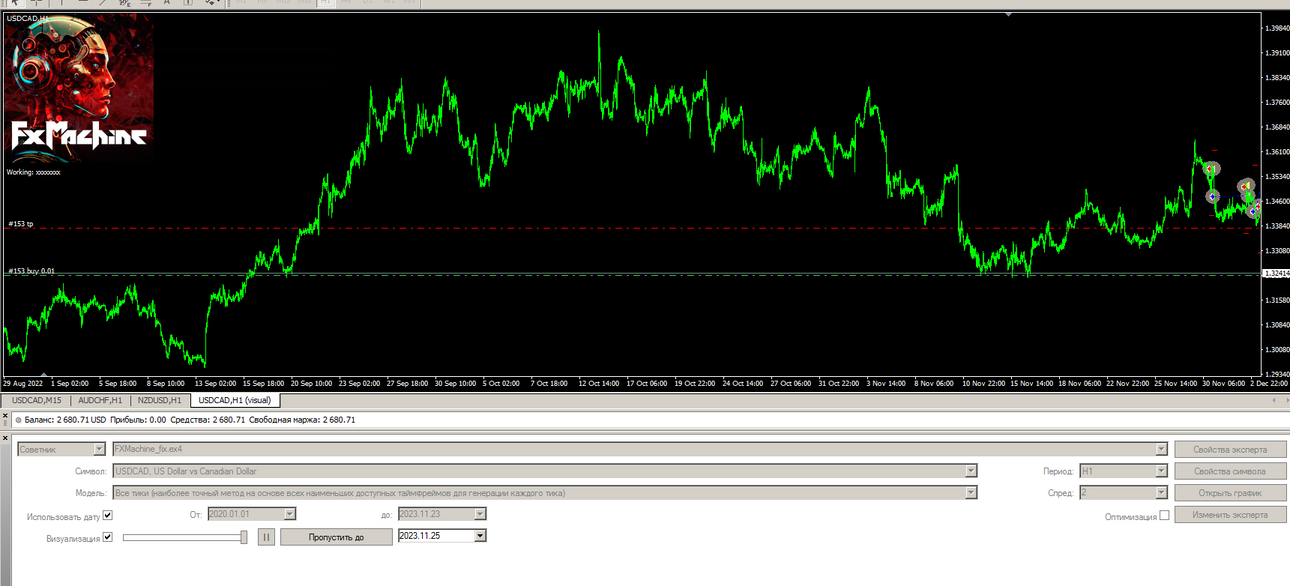Open the 'Период' H1 dropdown
Image resolution: width=1290 pixels, height=586 pixels.
[1161, 471]
